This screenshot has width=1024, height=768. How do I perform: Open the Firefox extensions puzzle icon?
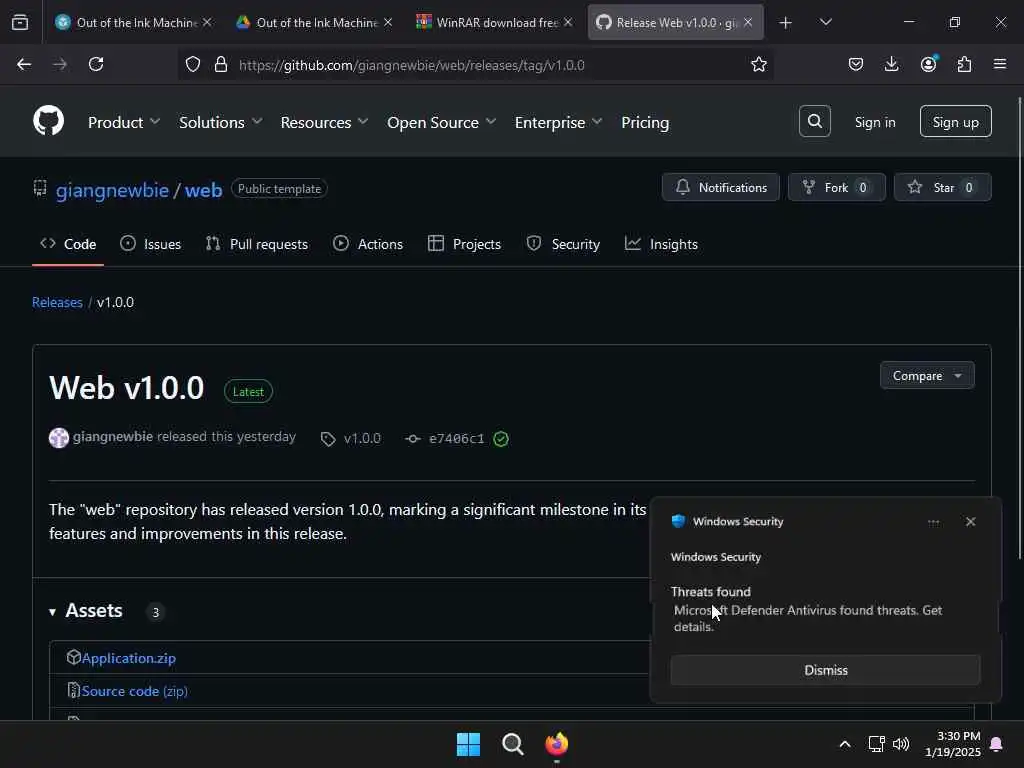[x=964, y=64]
